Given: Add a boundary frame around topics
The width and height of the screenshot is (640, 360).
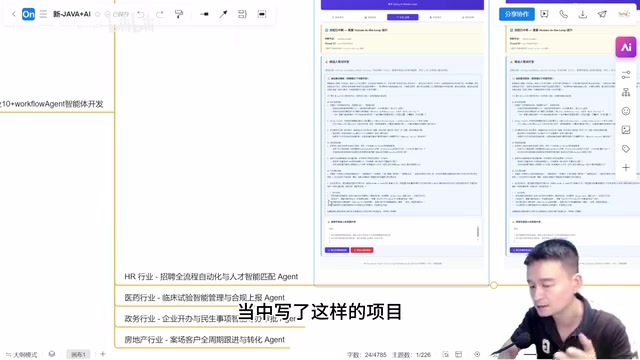Looking at the screenshot, I should (262, 14).
